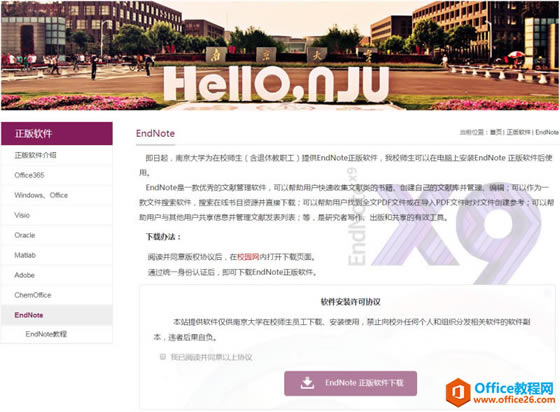Click EndNote breadcrumb entry

point(547,132)
